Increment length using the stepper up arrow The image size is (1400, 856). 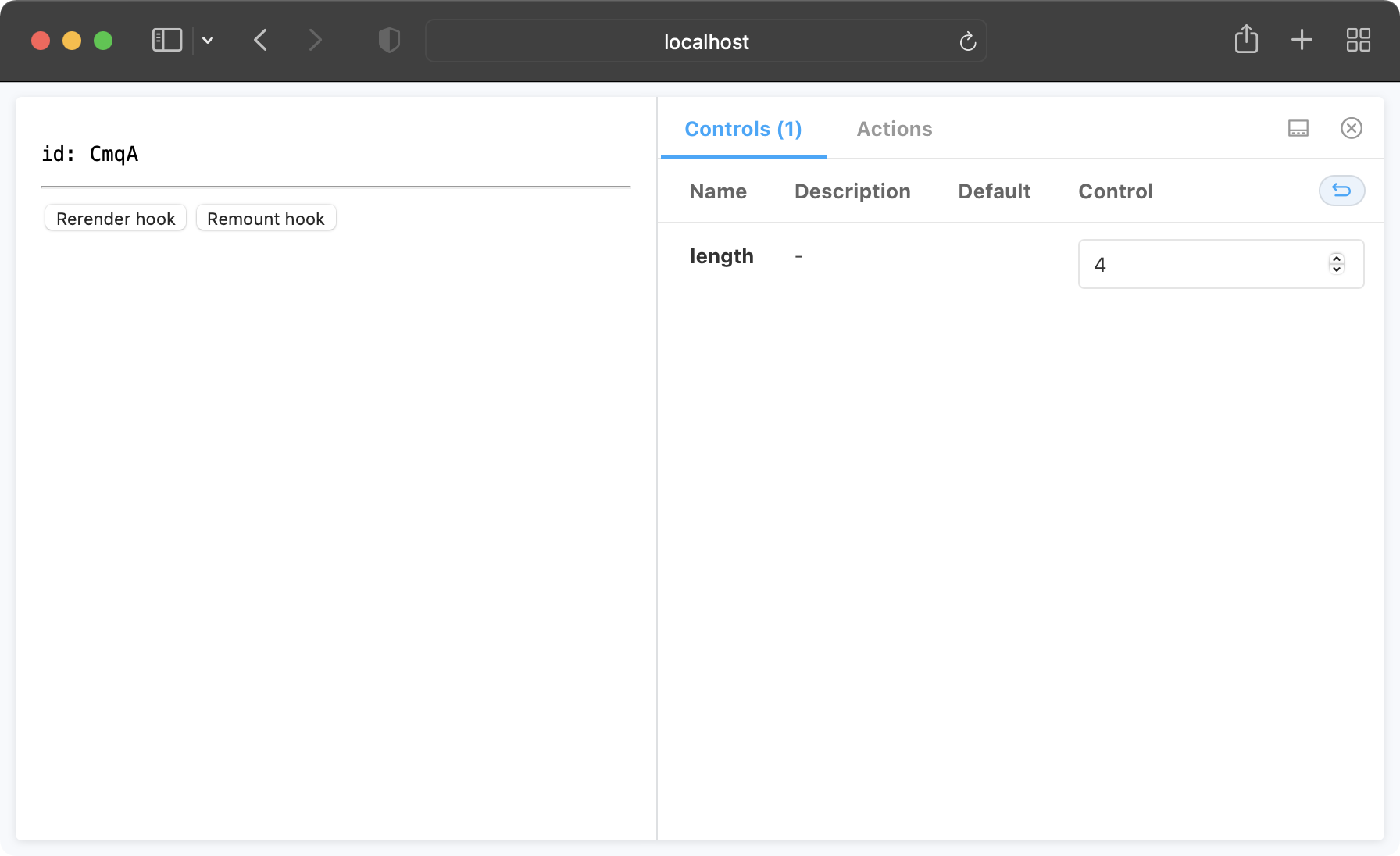coord(1336,259)
